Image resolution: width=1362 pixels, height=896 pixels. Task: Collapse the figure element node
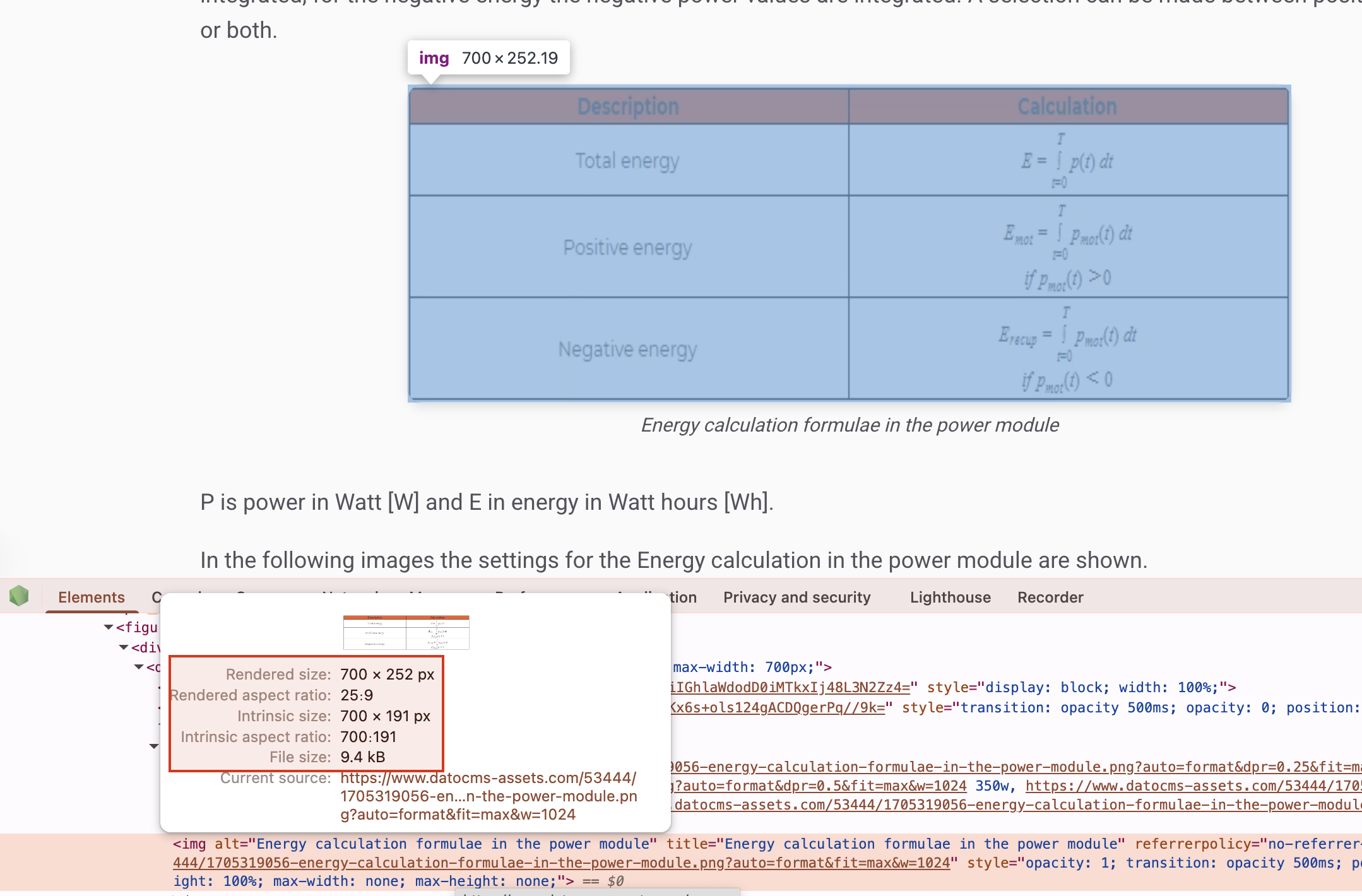109,627
